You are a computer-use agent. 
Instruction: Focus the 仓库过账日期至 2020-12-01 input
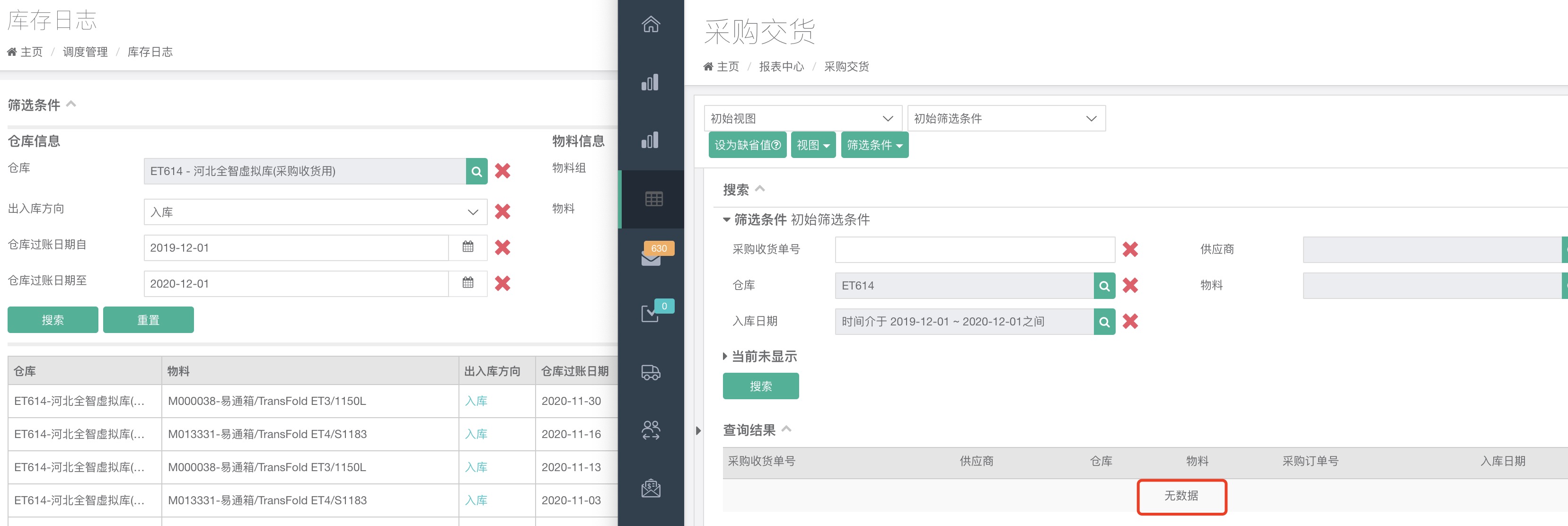click(297, 284)
